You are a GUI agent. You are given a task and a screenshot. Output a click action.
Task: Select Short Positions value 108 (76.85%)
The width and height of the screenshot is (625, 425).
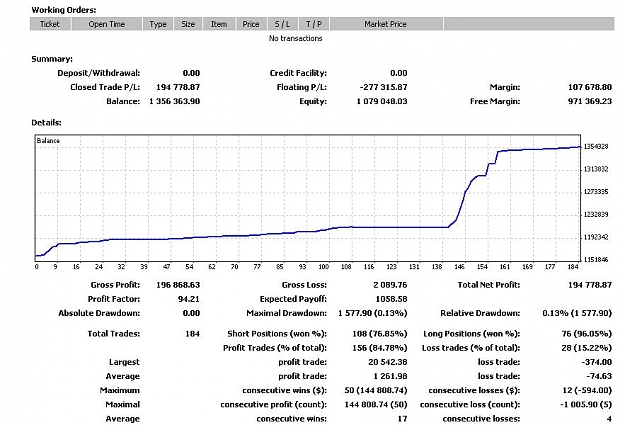(x=380, y=334)
